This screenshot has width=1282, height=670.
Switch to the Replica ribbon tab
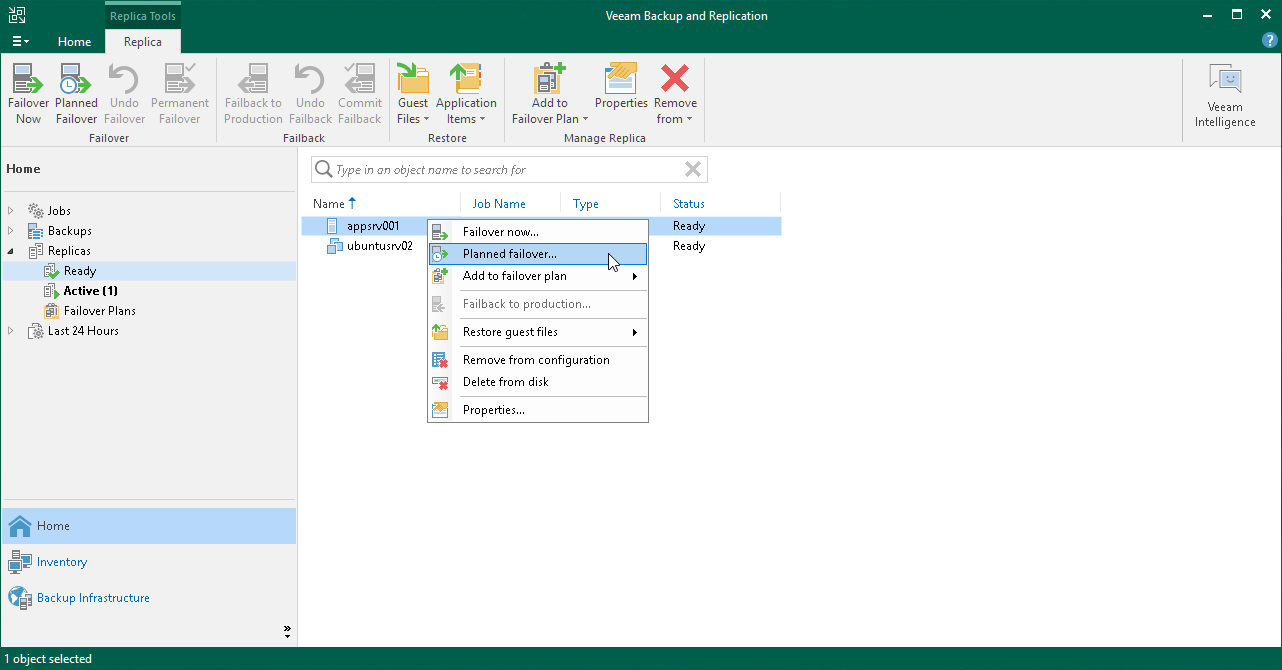[143, 42]
